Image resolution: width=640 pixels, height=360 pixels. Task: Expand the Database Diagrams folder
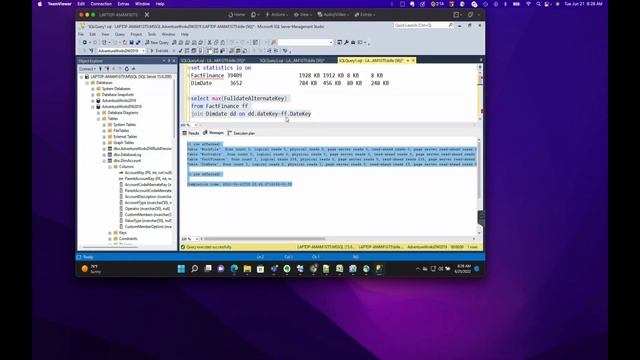pyautogui.click(x=99, y=113)
